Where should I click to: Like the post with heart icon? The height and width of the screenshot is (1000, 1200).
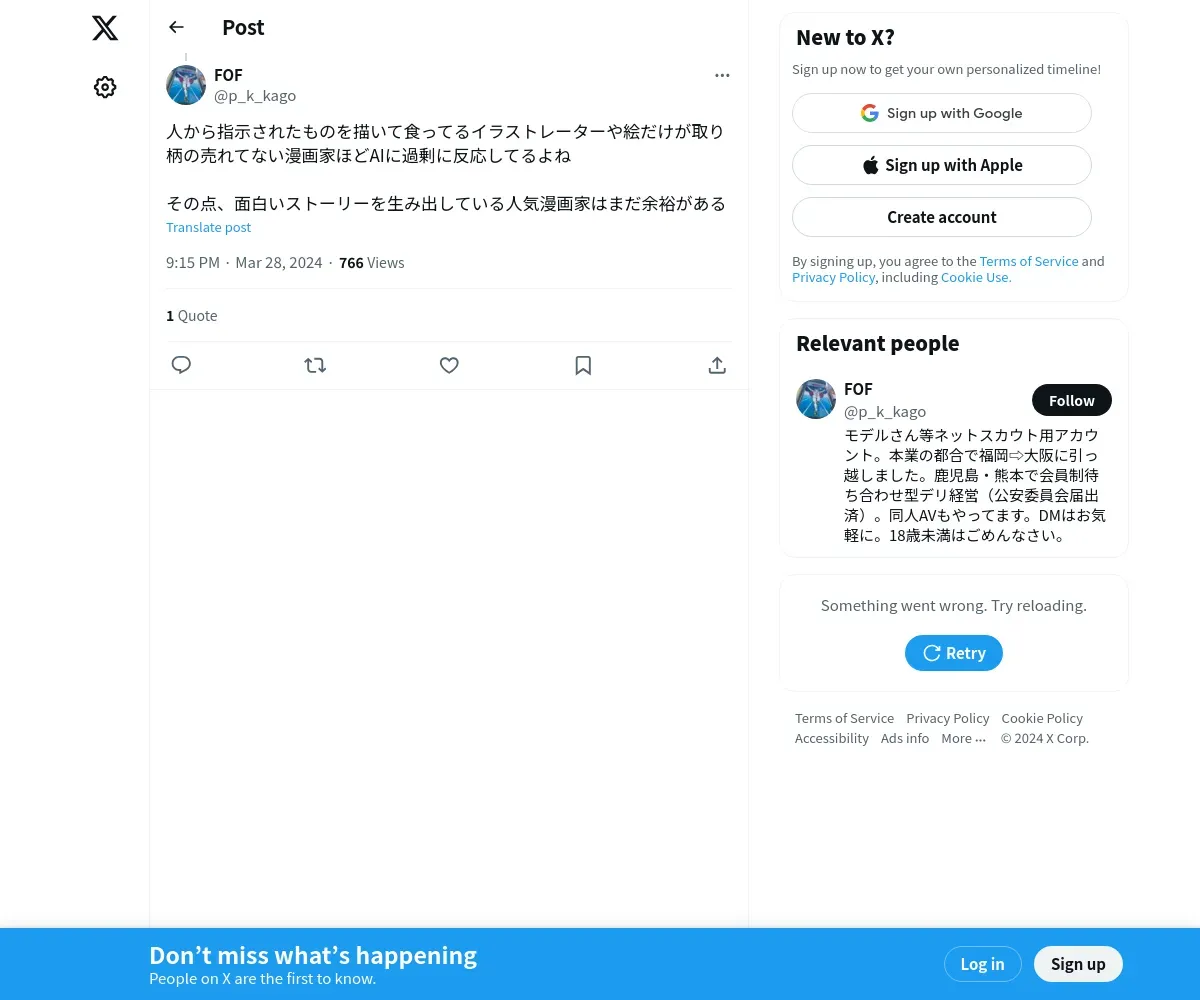click(449, 365)
